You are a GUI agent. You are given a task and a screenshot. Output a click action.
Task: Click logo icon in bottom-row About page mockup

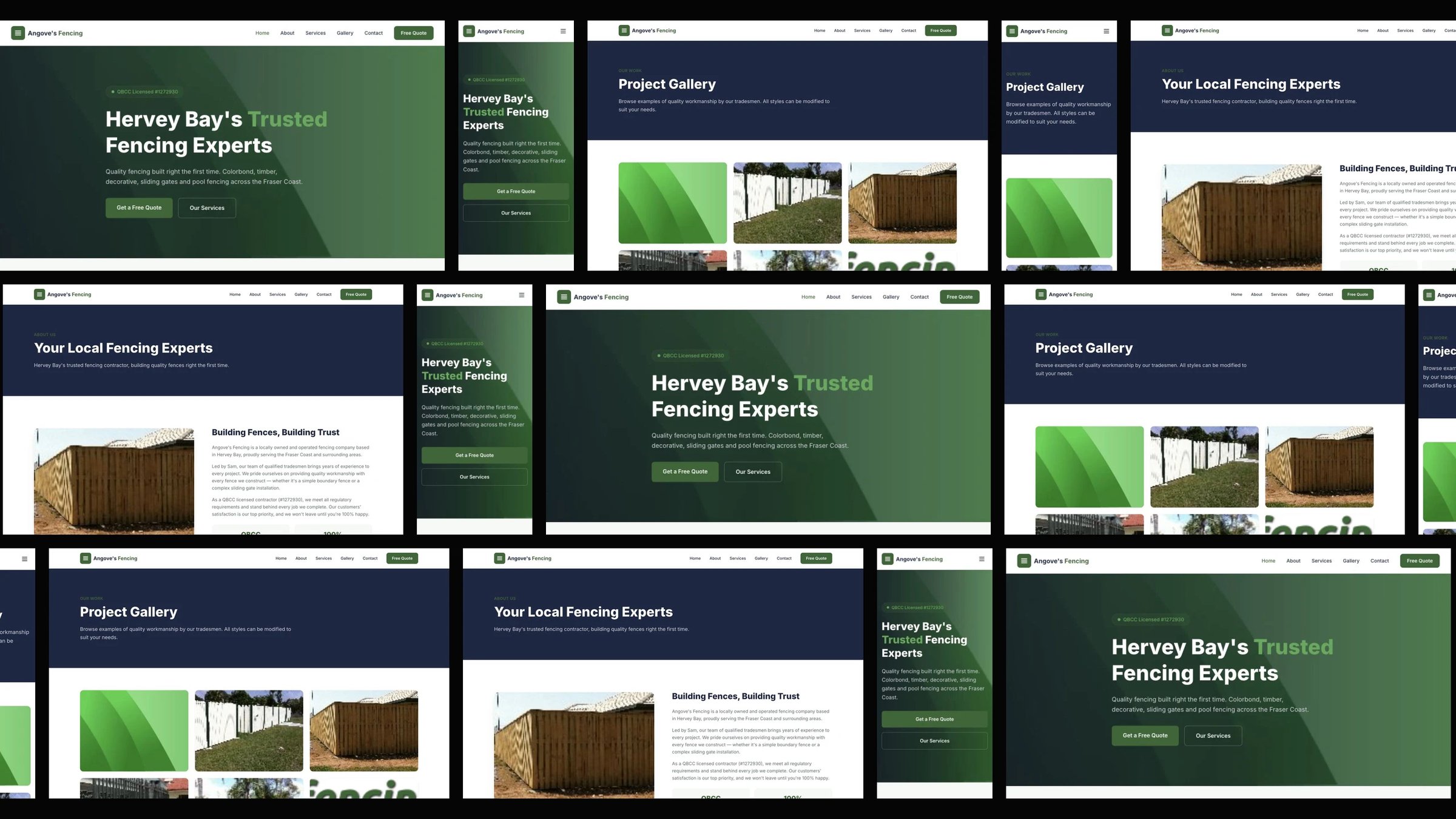[x=499, y=558]
